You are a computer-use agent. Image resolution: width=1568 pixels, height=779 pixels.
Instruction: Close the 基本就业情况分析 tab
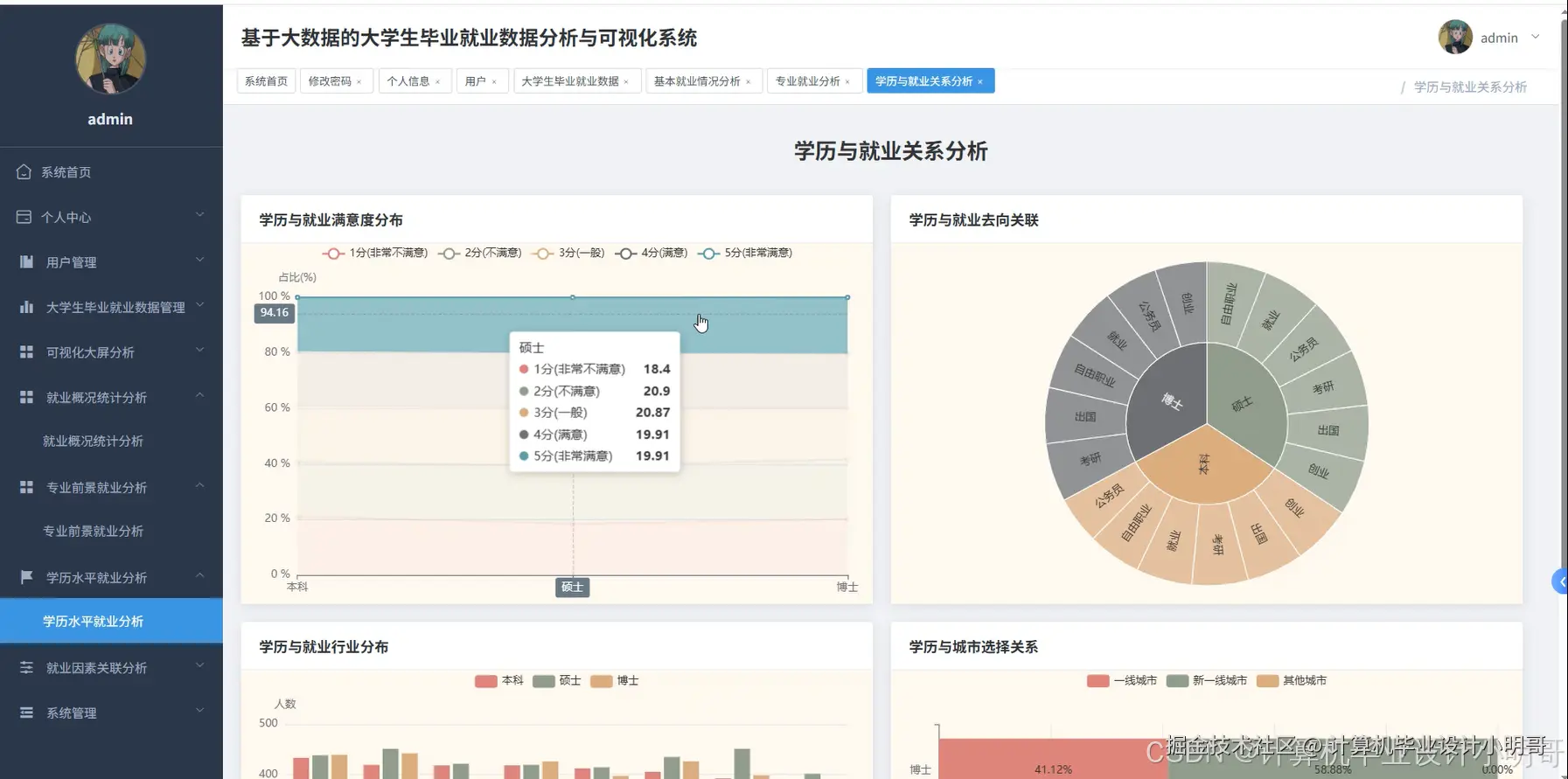point(748,82)
